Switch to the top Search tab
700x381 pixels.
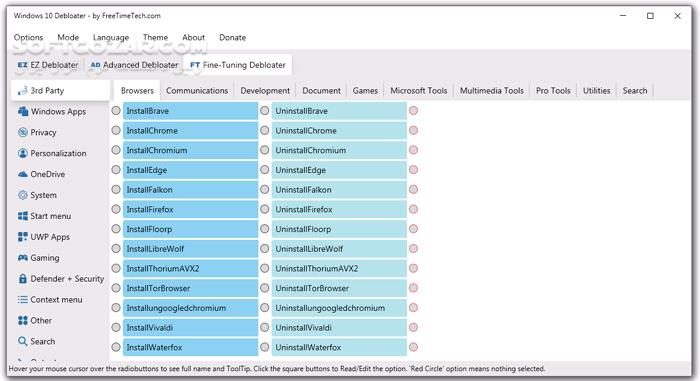point(635,91)
